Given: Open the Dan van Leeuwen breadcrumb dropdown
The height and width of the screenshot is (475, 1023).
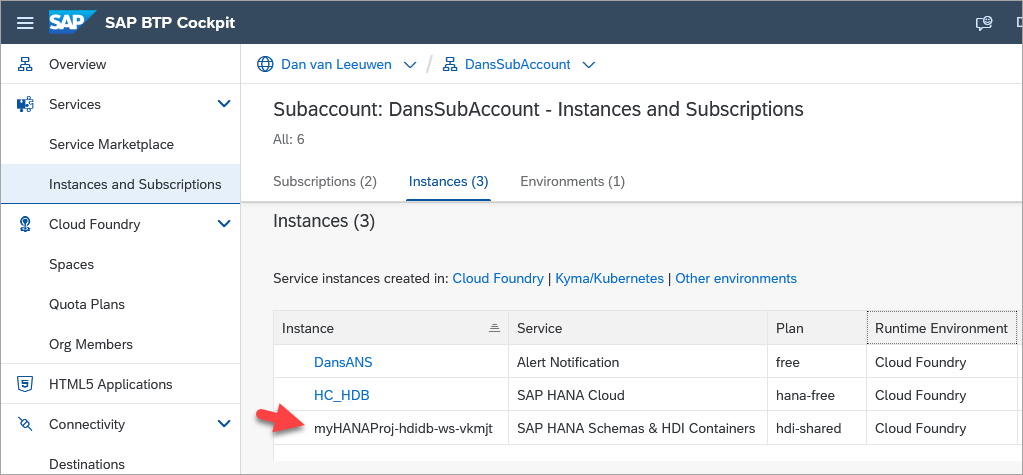Looking at the screenshot, I should [x=410, y=65].
